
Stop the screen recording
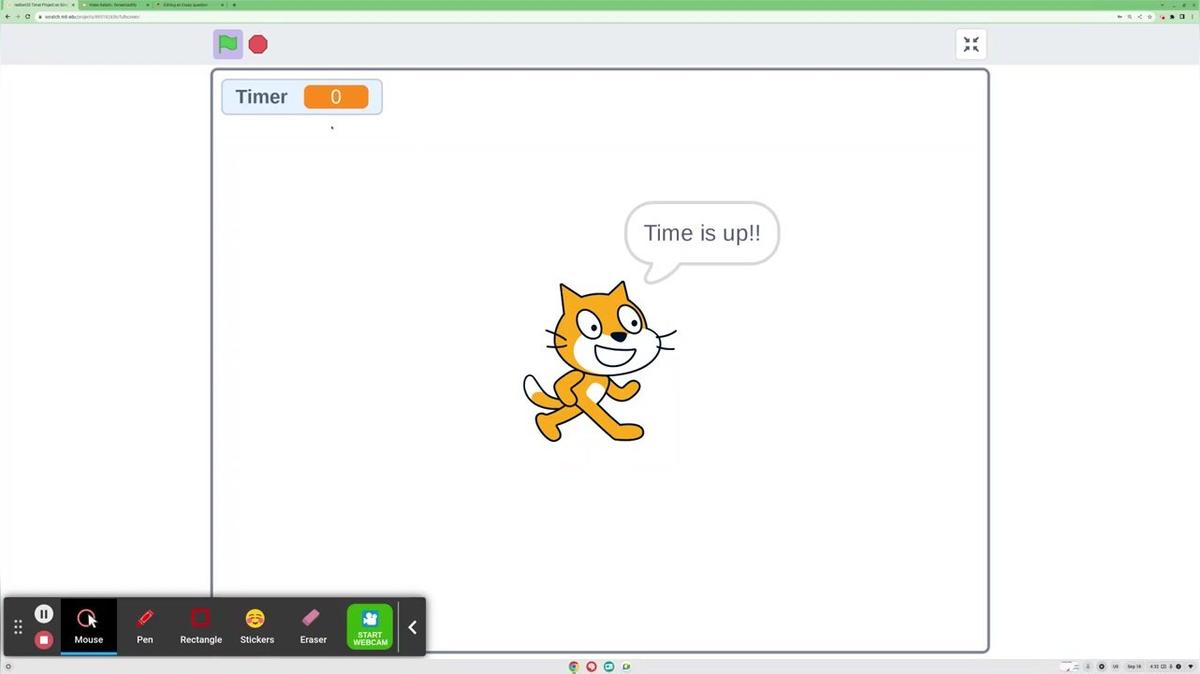pyautogui.click(x=44, y=640)
